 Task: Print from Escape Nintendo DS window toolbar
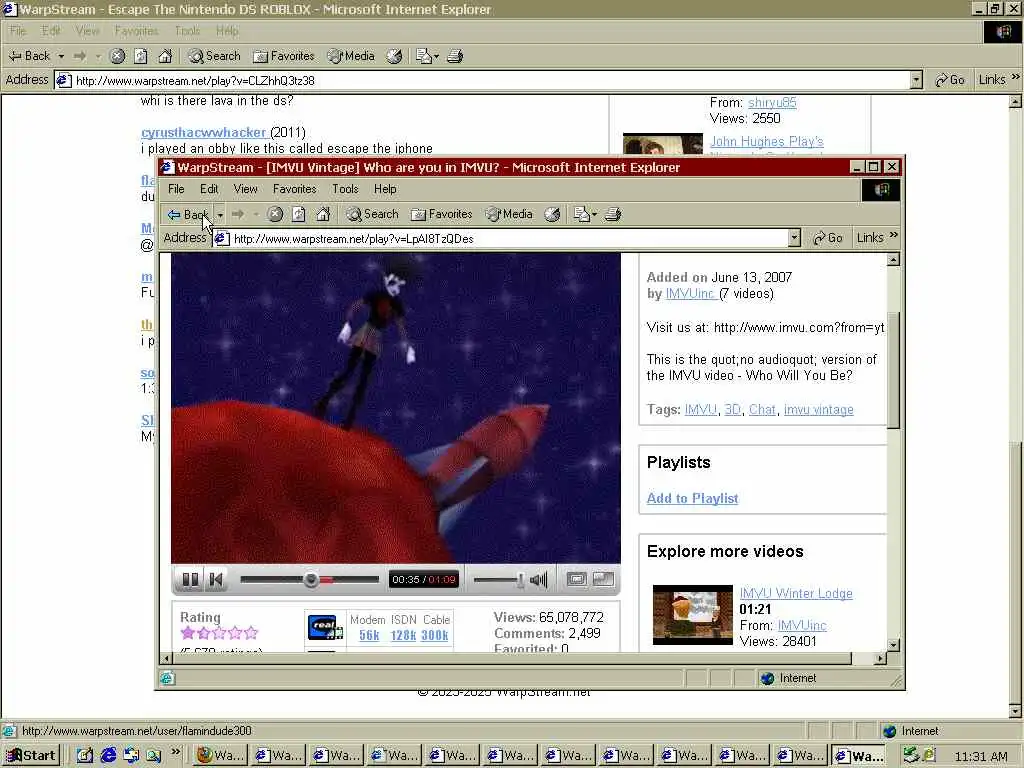pos(455,56)
